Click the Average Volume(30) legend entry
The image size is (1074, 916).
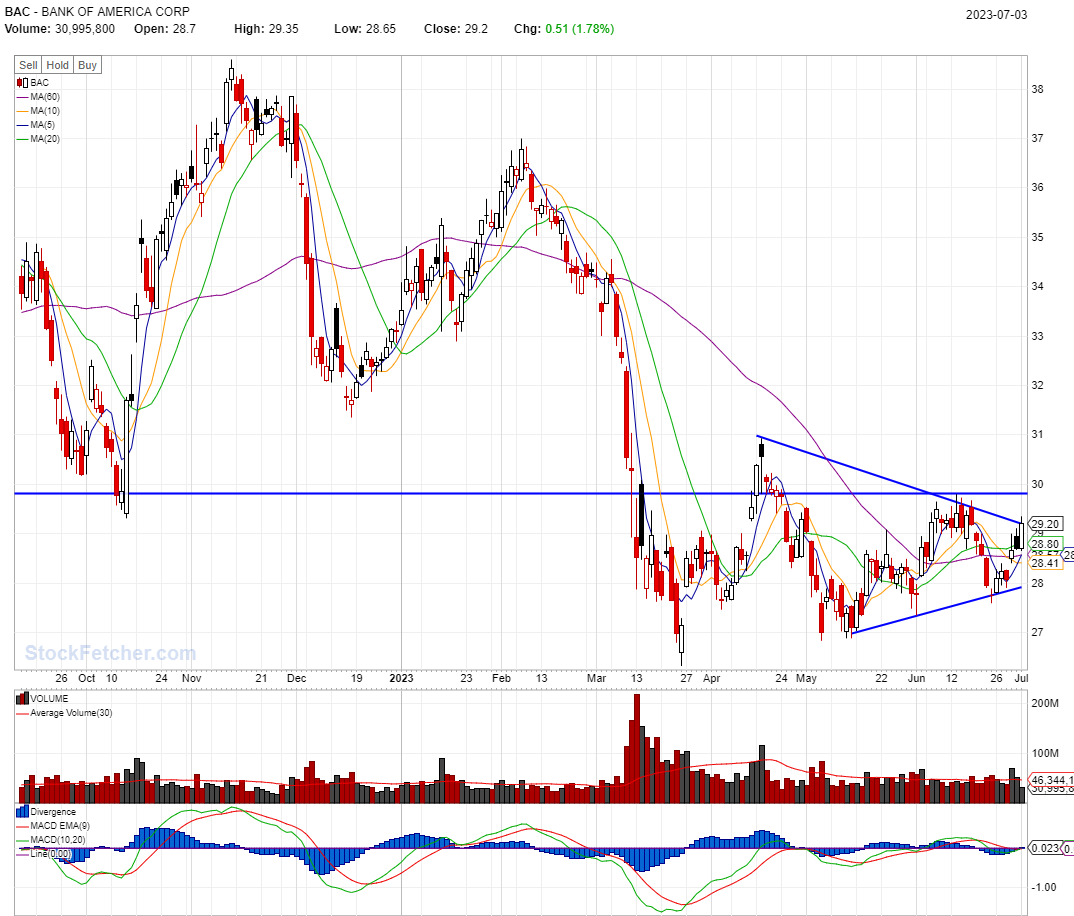click(64, 713)
